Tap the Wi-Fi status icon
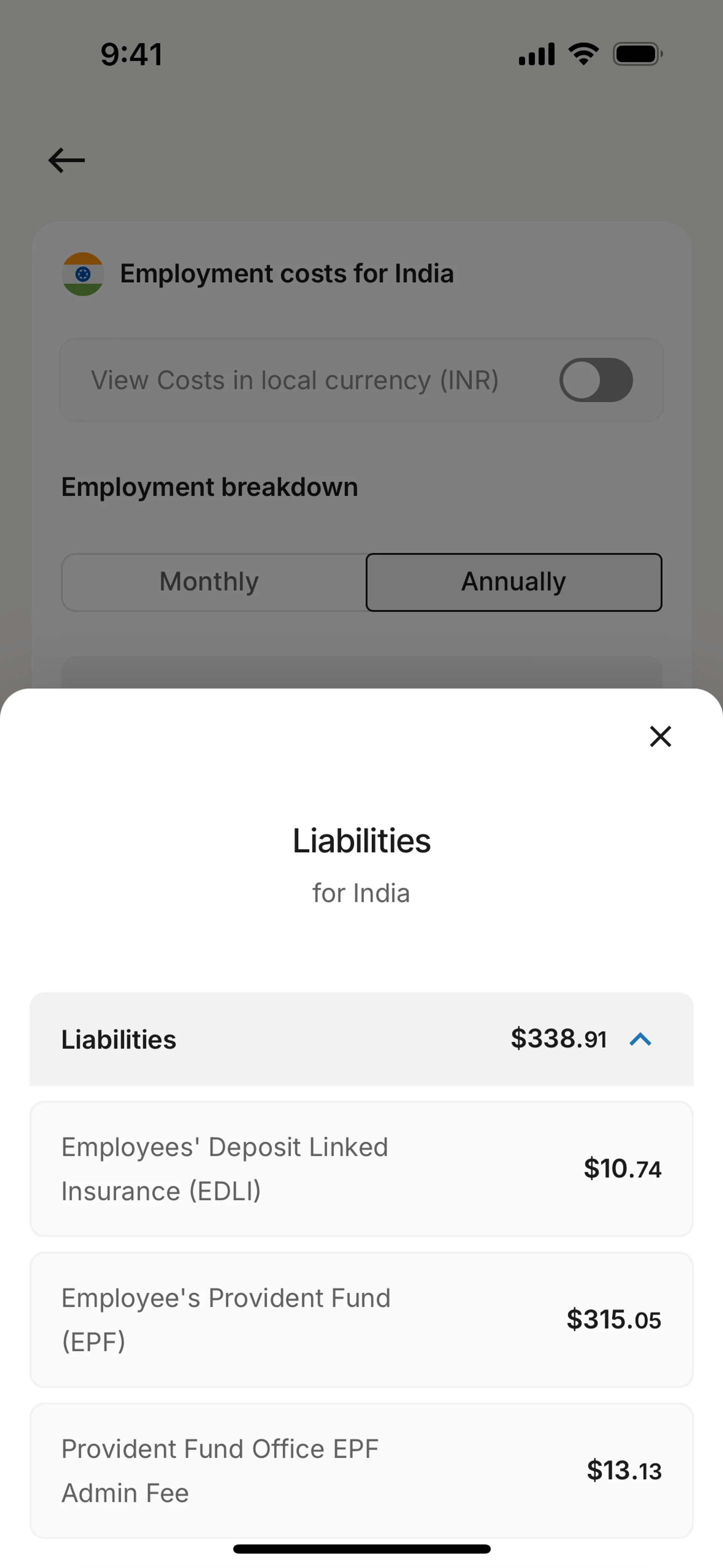 point(584,53)
